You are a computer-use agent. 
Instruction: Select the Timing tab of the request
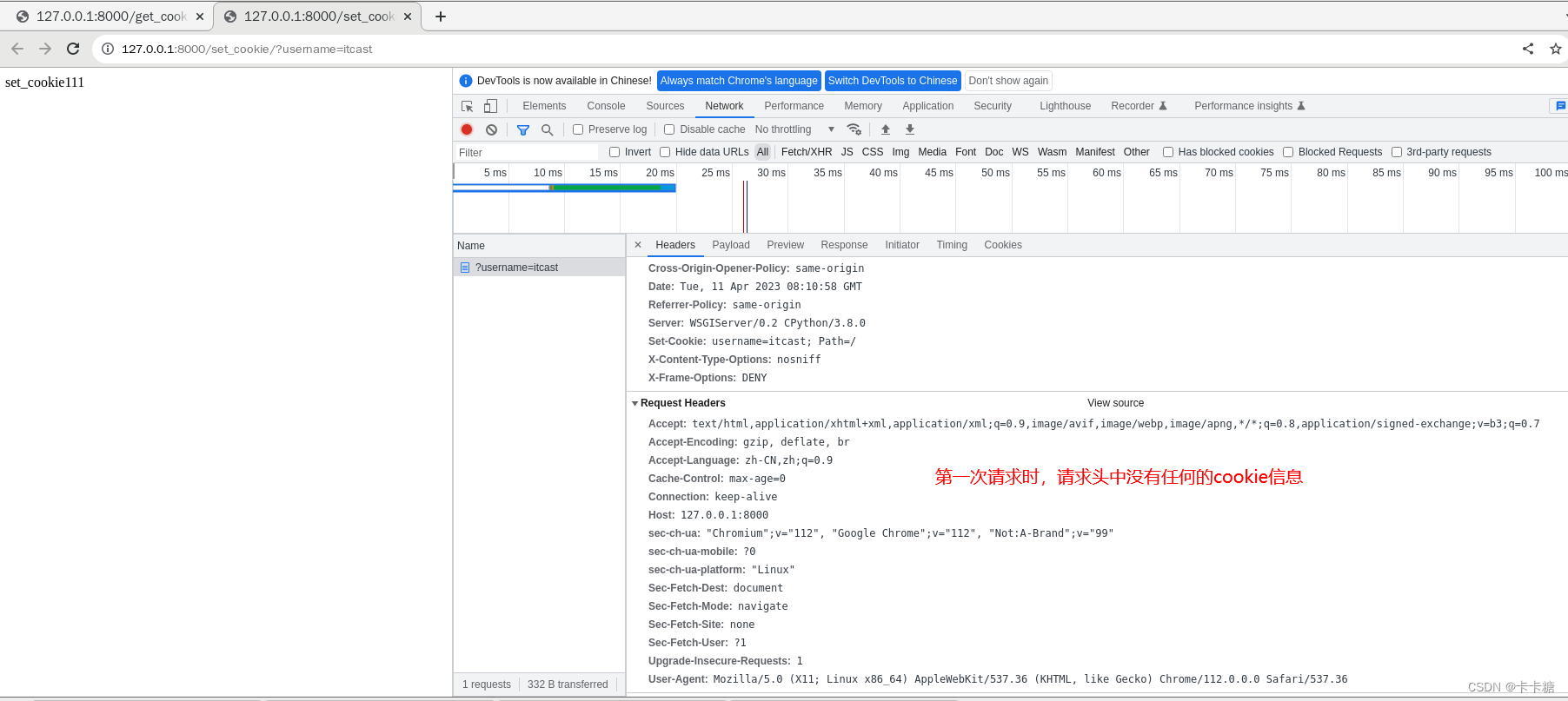pos(952,245)
